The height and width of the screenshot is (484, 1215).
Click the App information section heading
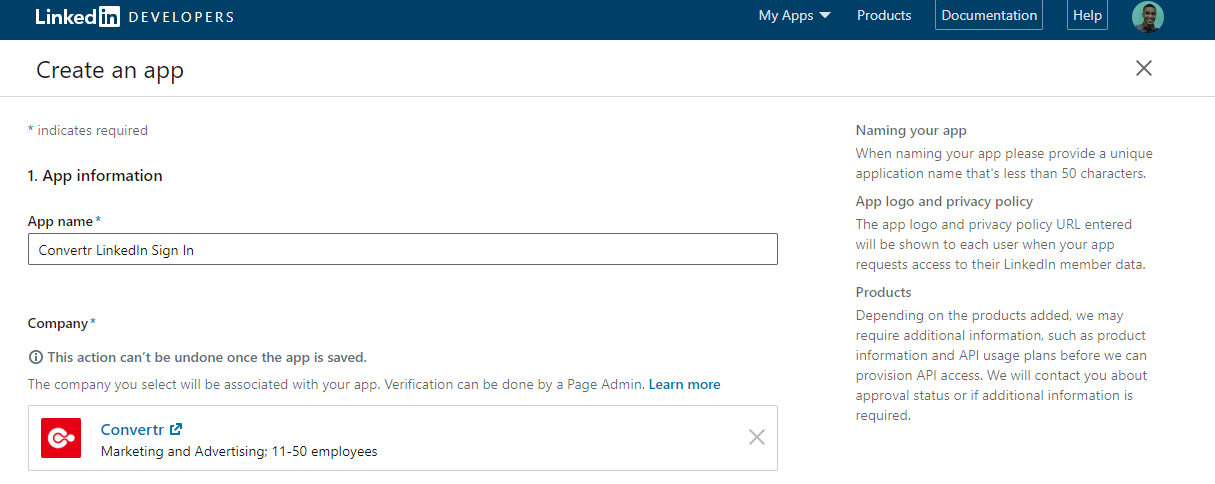(x=95, y=176)
